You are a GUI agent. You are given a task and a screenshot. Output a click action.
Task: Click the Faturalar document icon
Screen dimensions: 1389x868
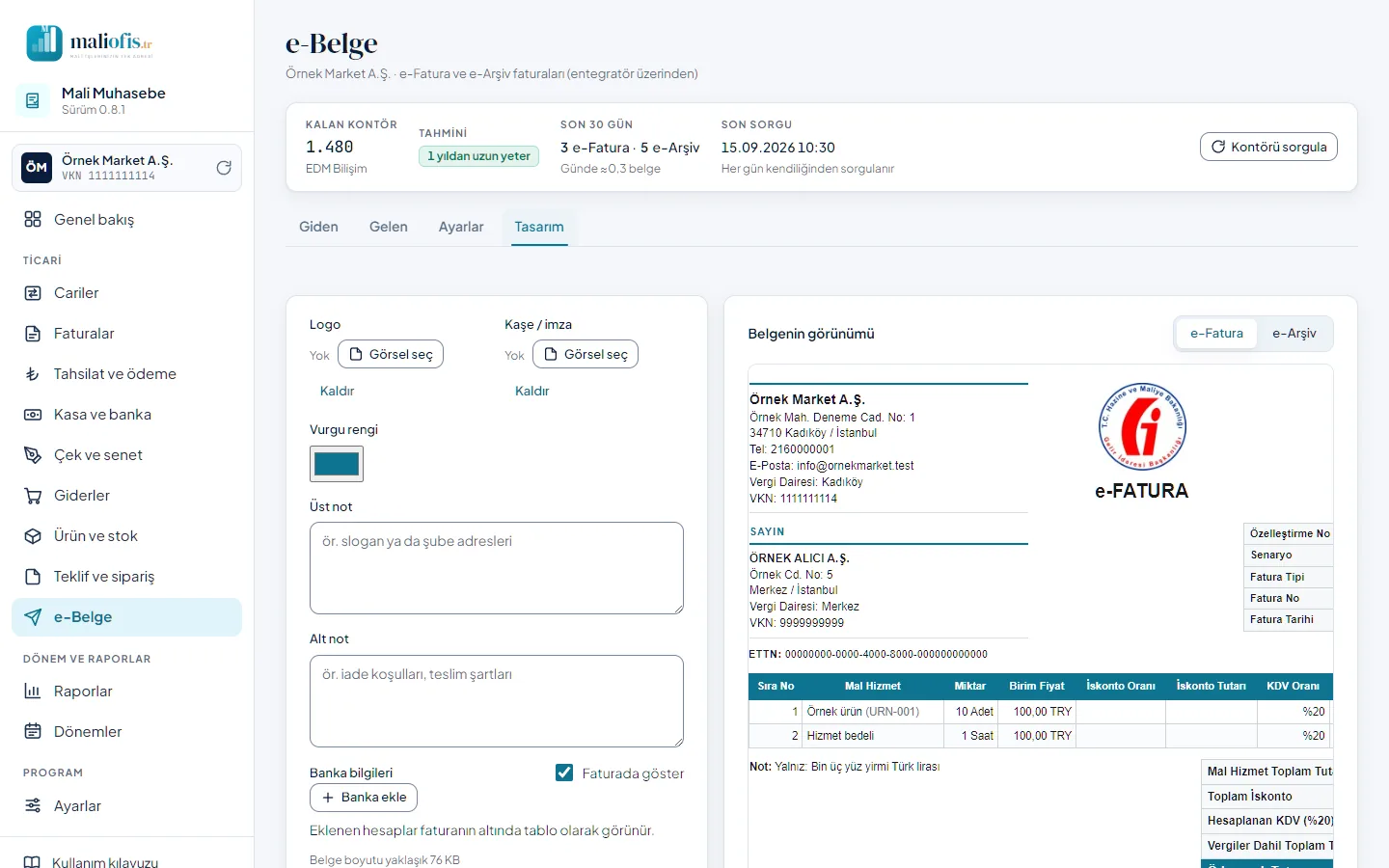(33, 334)
